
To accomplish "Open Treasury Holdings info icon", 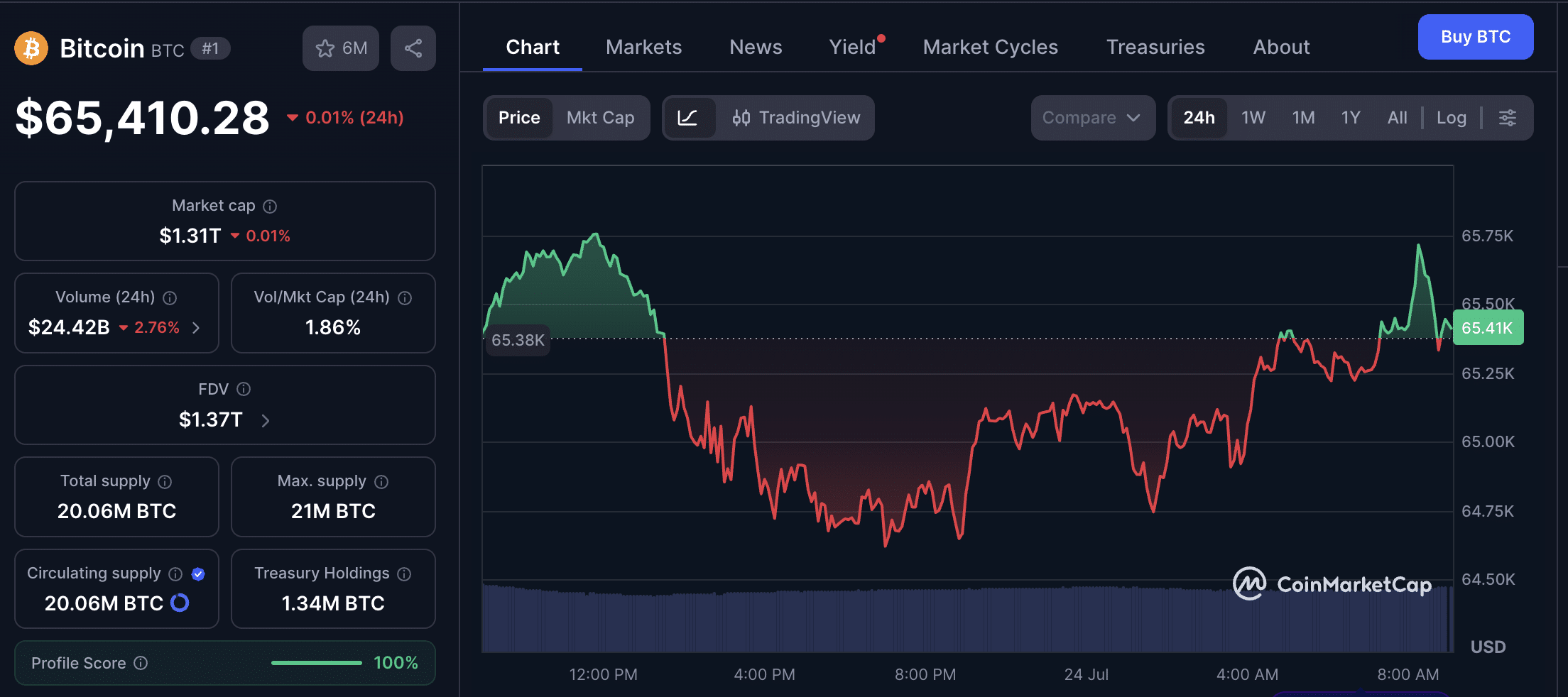I will tap(404, 574).
